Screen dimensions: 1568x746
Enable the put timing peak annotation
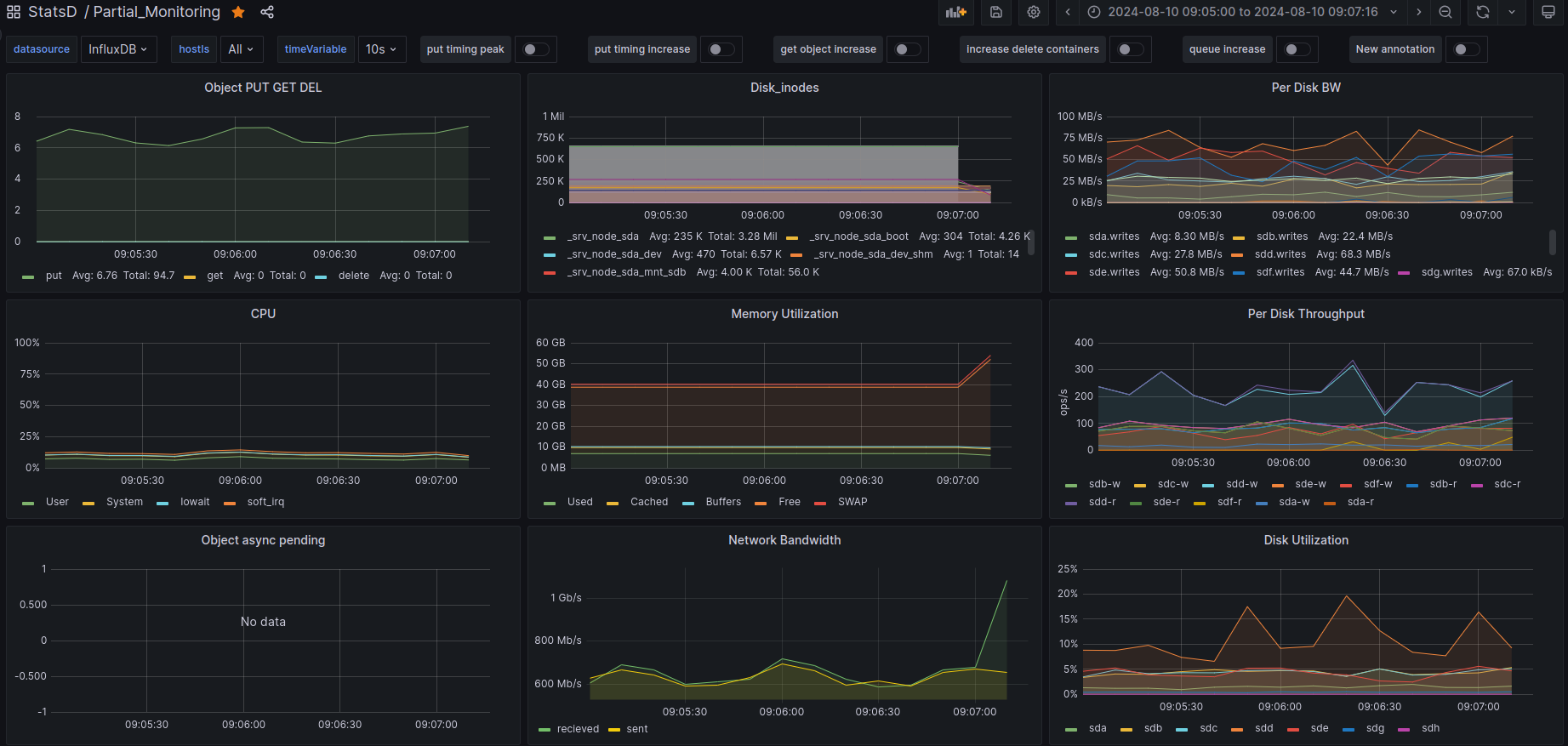535,49
